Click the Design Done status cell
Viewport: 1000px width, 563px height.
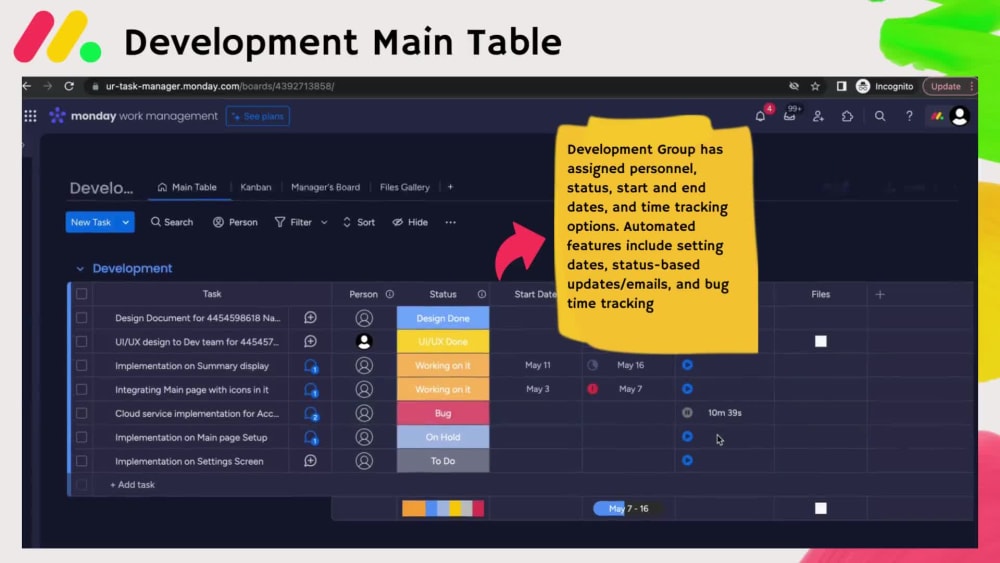point(443,318)
